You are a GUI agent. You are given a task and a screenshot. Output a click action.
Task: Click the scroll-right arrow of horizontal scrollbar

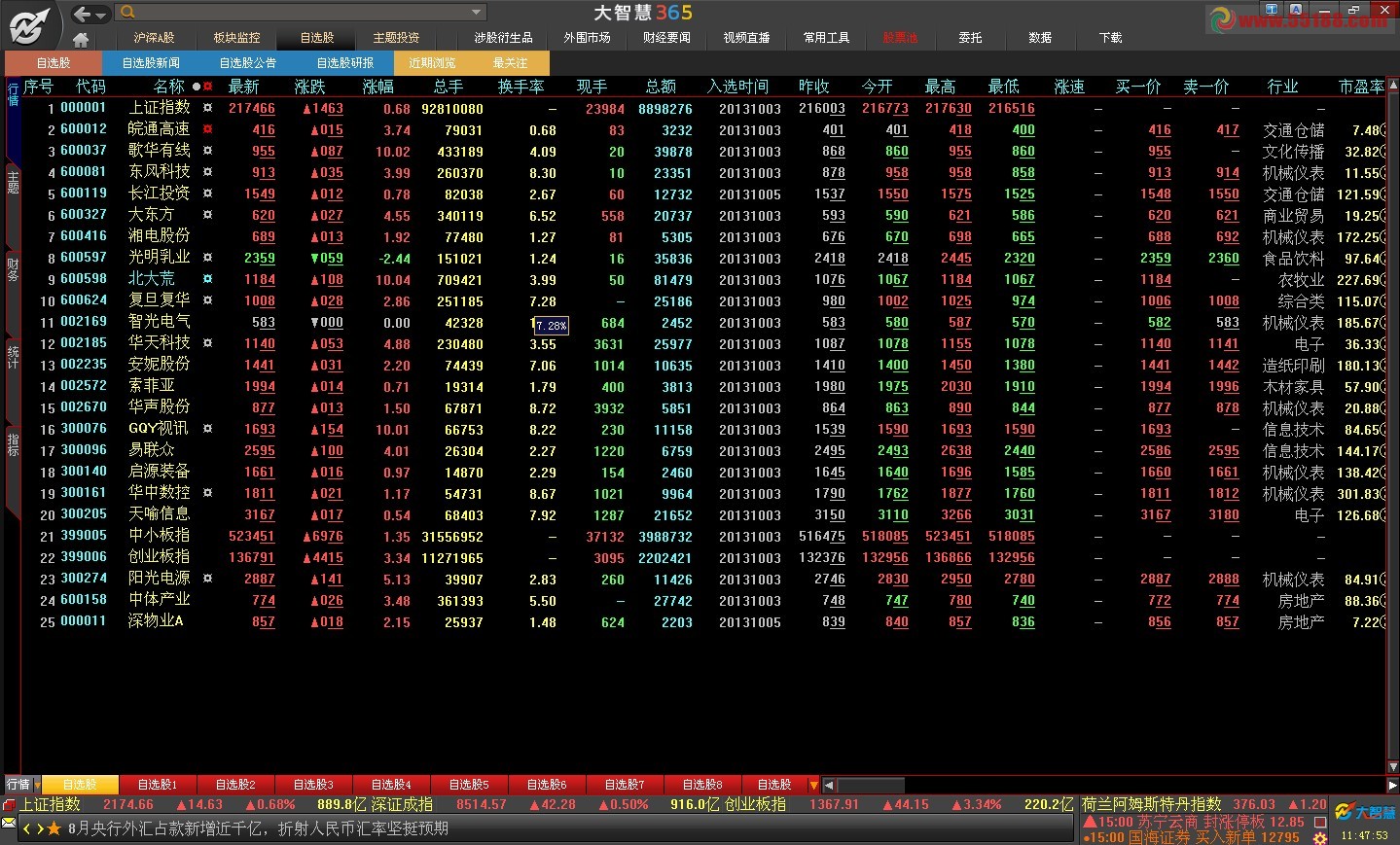[x=1392, y=785]
